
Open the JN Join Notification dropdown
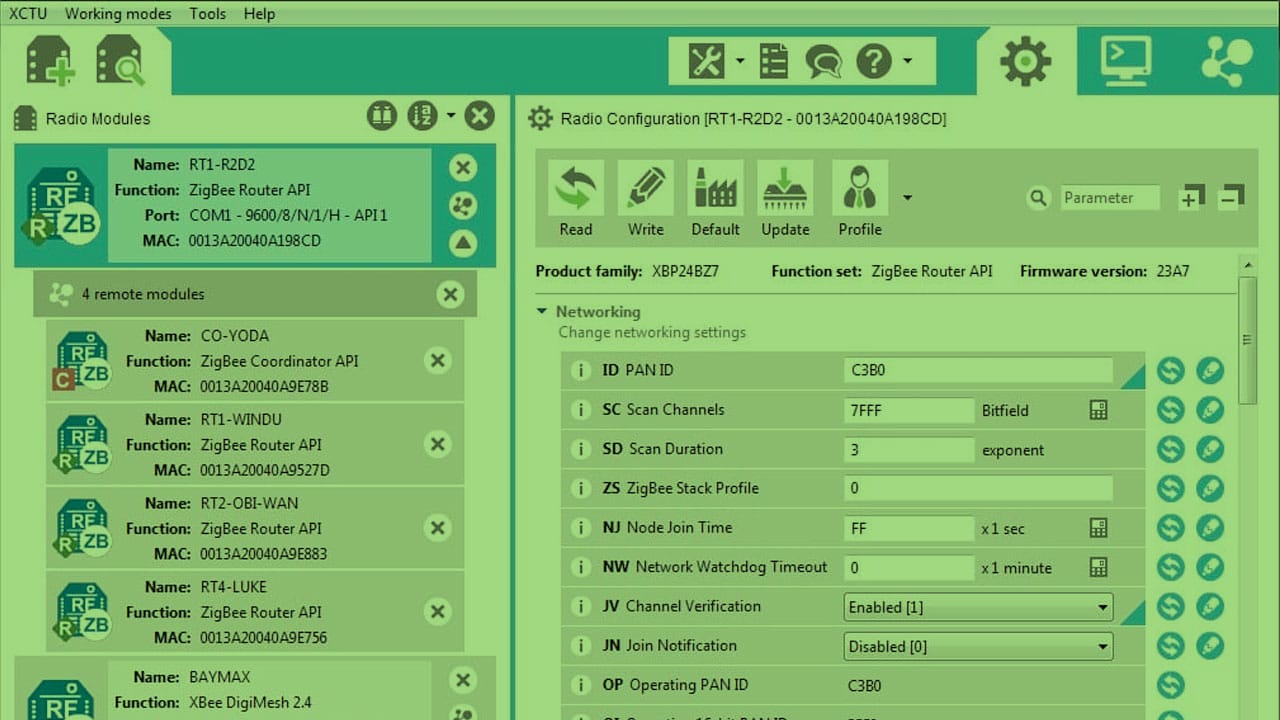978,646
